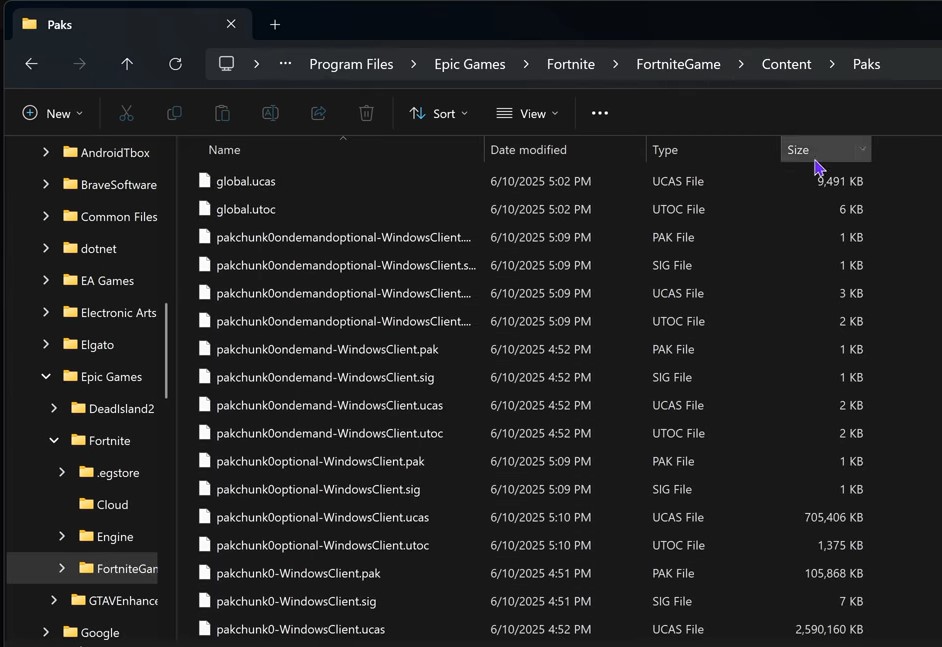Click the Share icon in toolbar
942x647 pixels.
click(x=318, y=114)
